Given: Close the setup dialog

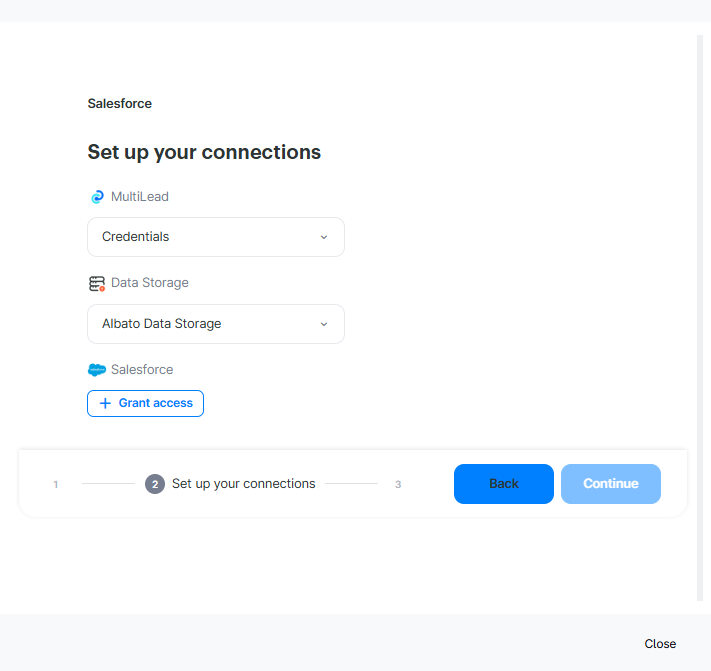Looking at the screenshot, I should coord(660,644).
